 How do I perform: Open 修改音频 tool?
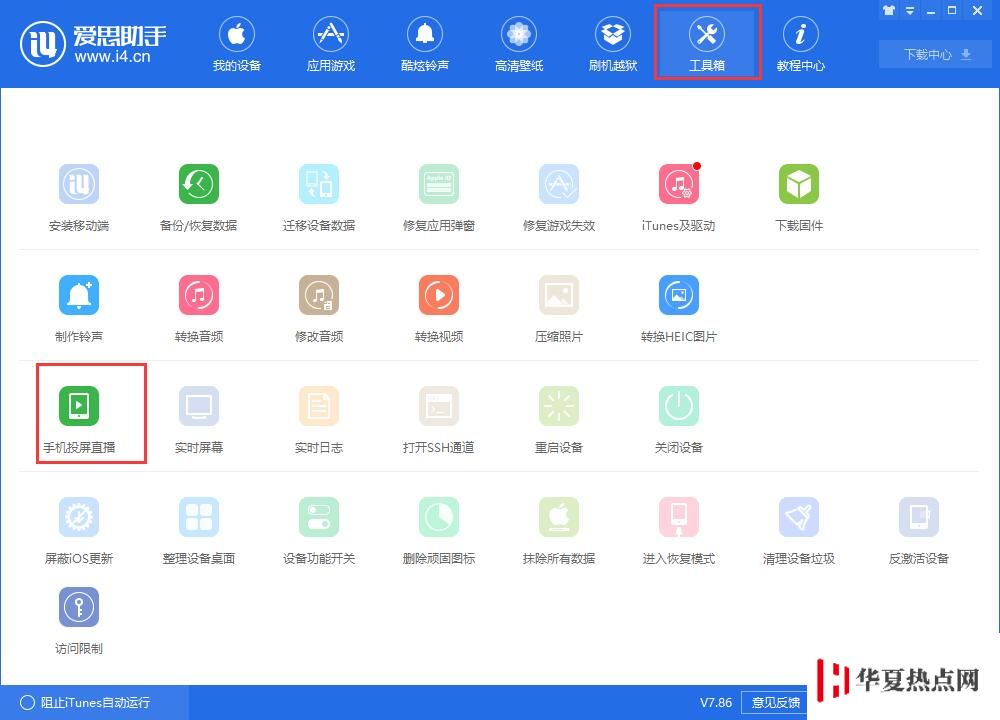tap(319, 309)
